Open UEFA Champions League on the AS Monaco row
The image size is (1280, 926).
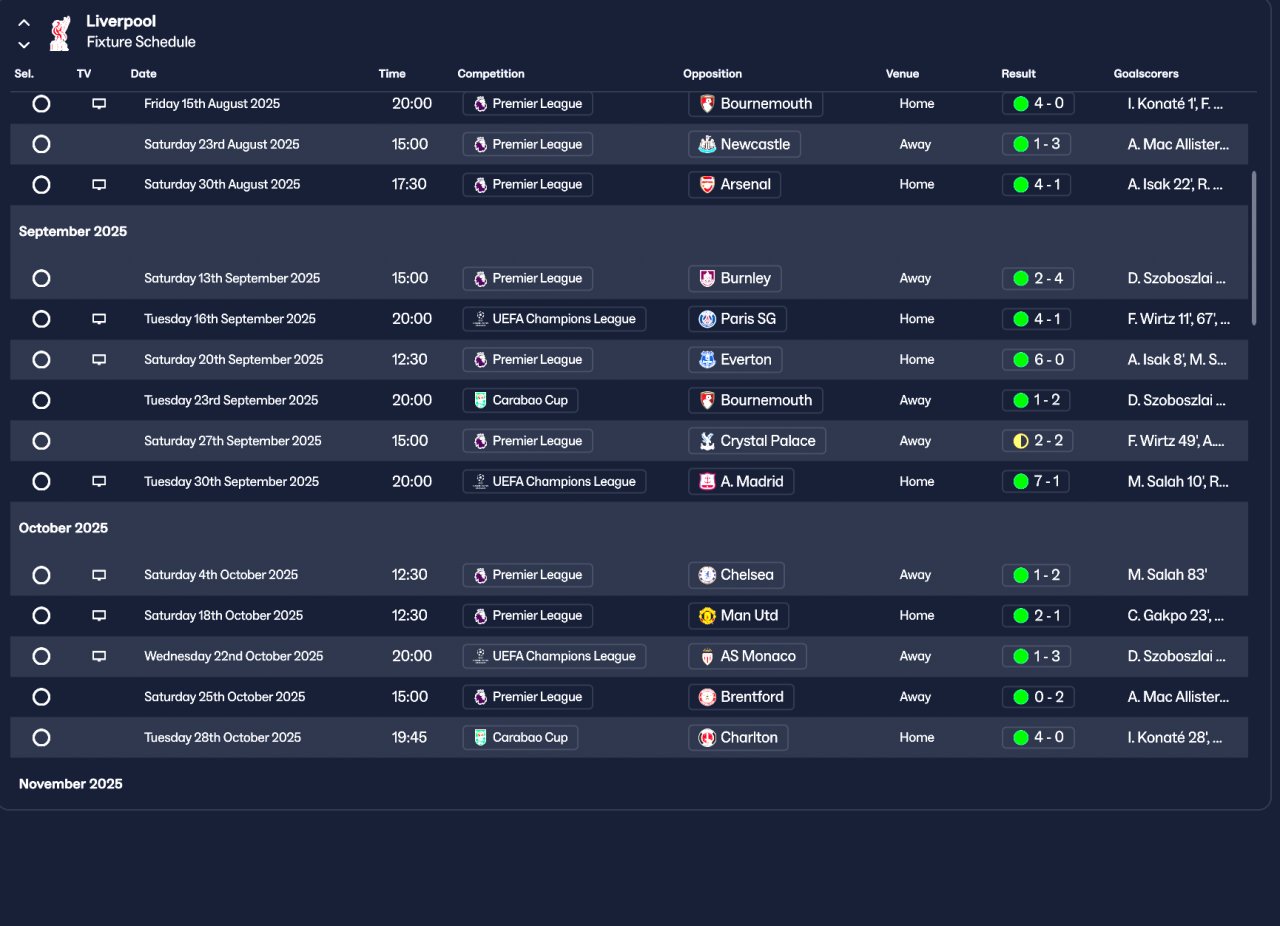pos(554,656)
